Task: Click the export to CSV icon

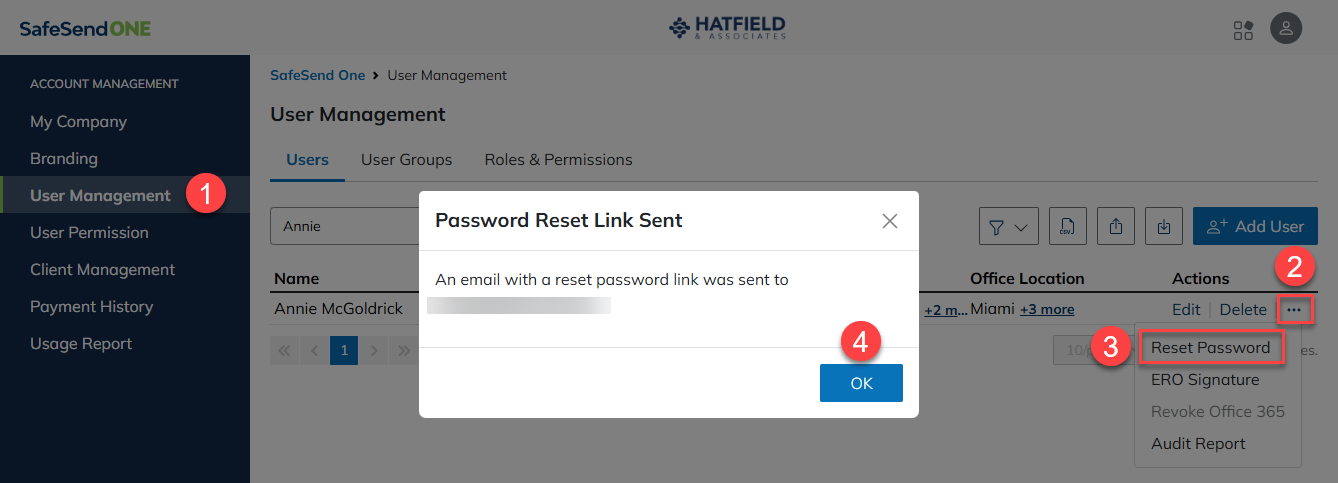Action: [x=1068, y=227]
